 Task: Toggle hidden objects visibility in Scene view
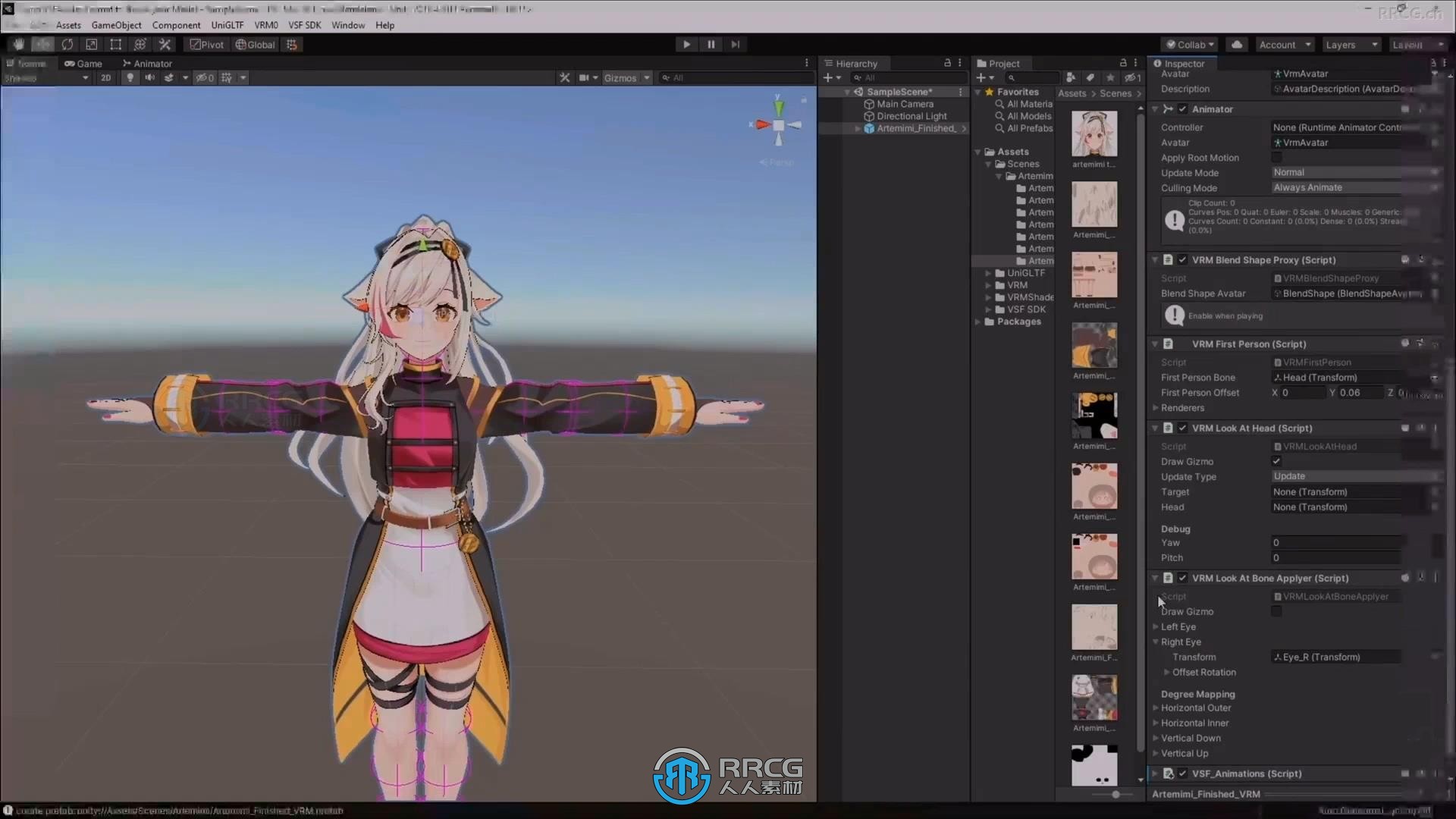click(205, 77)
